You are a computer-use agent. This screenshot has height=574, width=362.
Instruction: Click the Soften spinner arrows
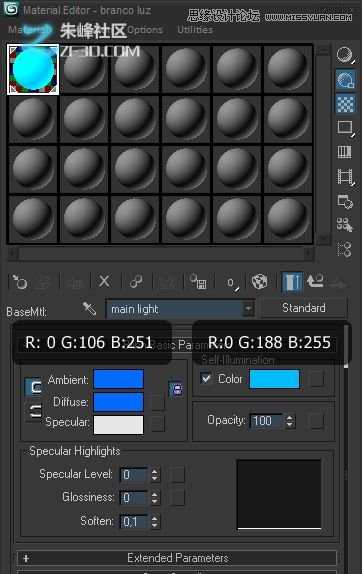click(155, 521)
